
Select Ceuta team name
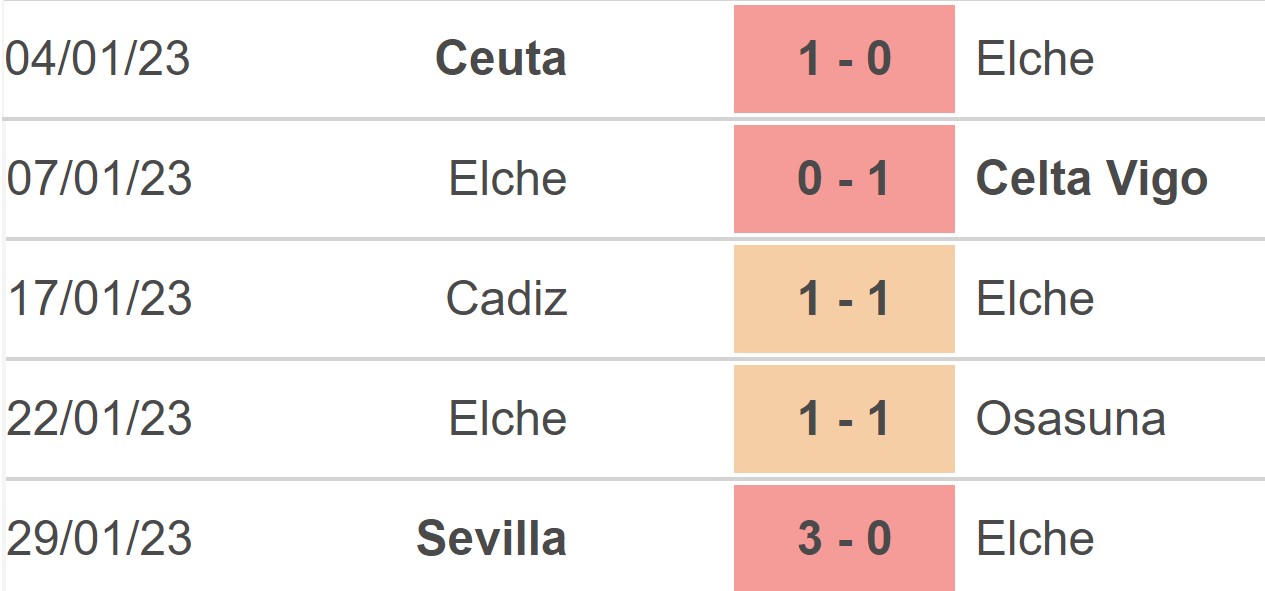coord(501,59)
